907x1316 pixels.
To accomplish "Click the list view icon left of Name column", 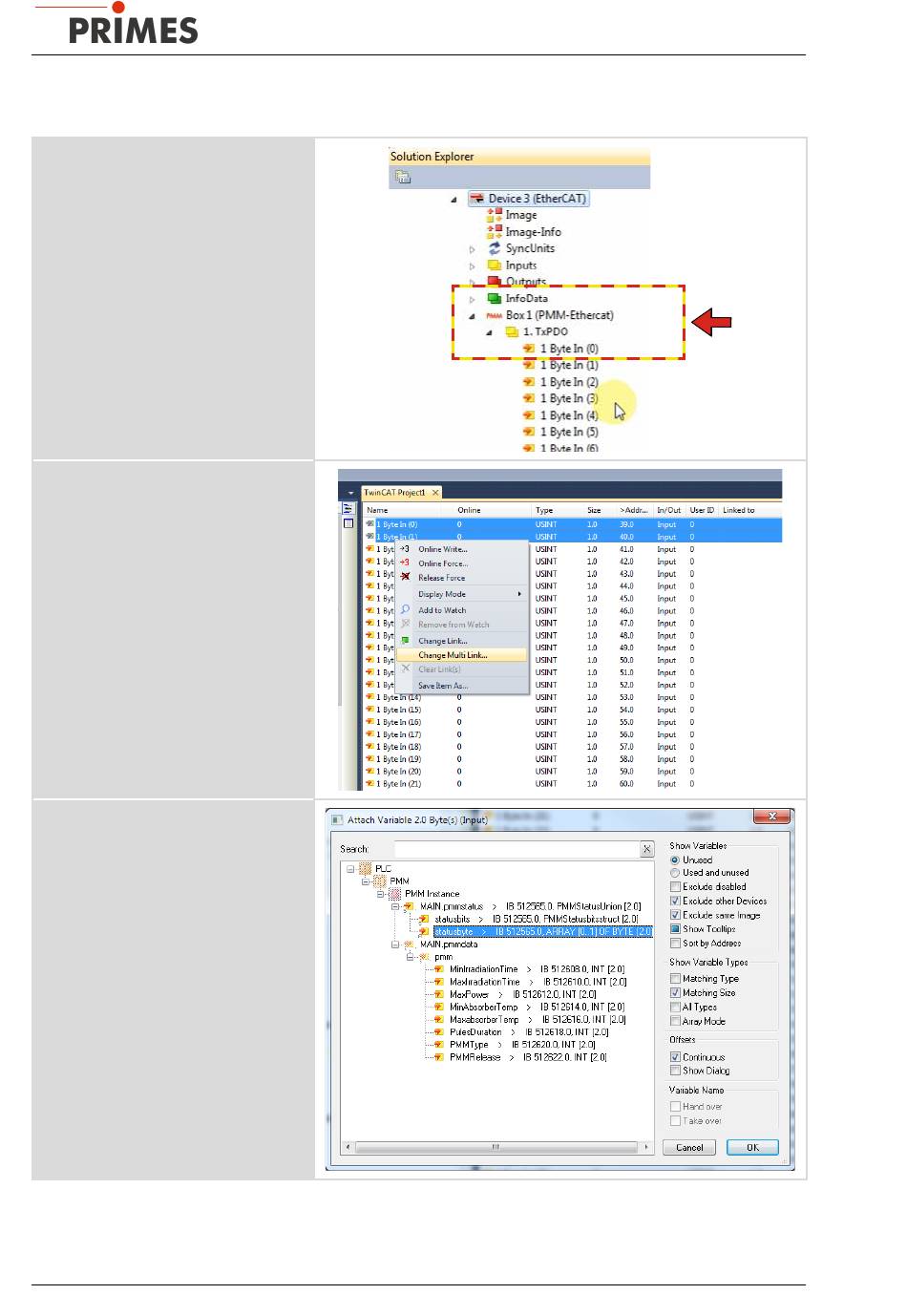I will click(x=348, y=509).
